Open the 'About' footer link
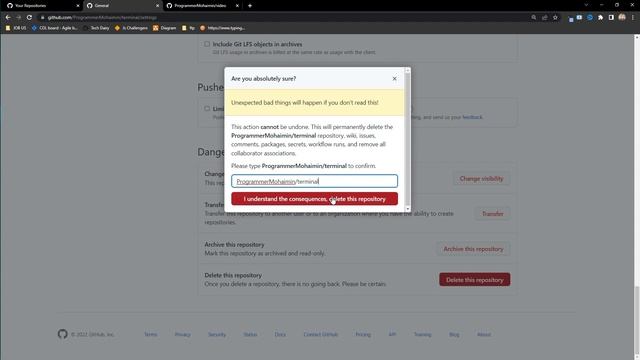Screen dimensions: 640x360 coord(484,334)
